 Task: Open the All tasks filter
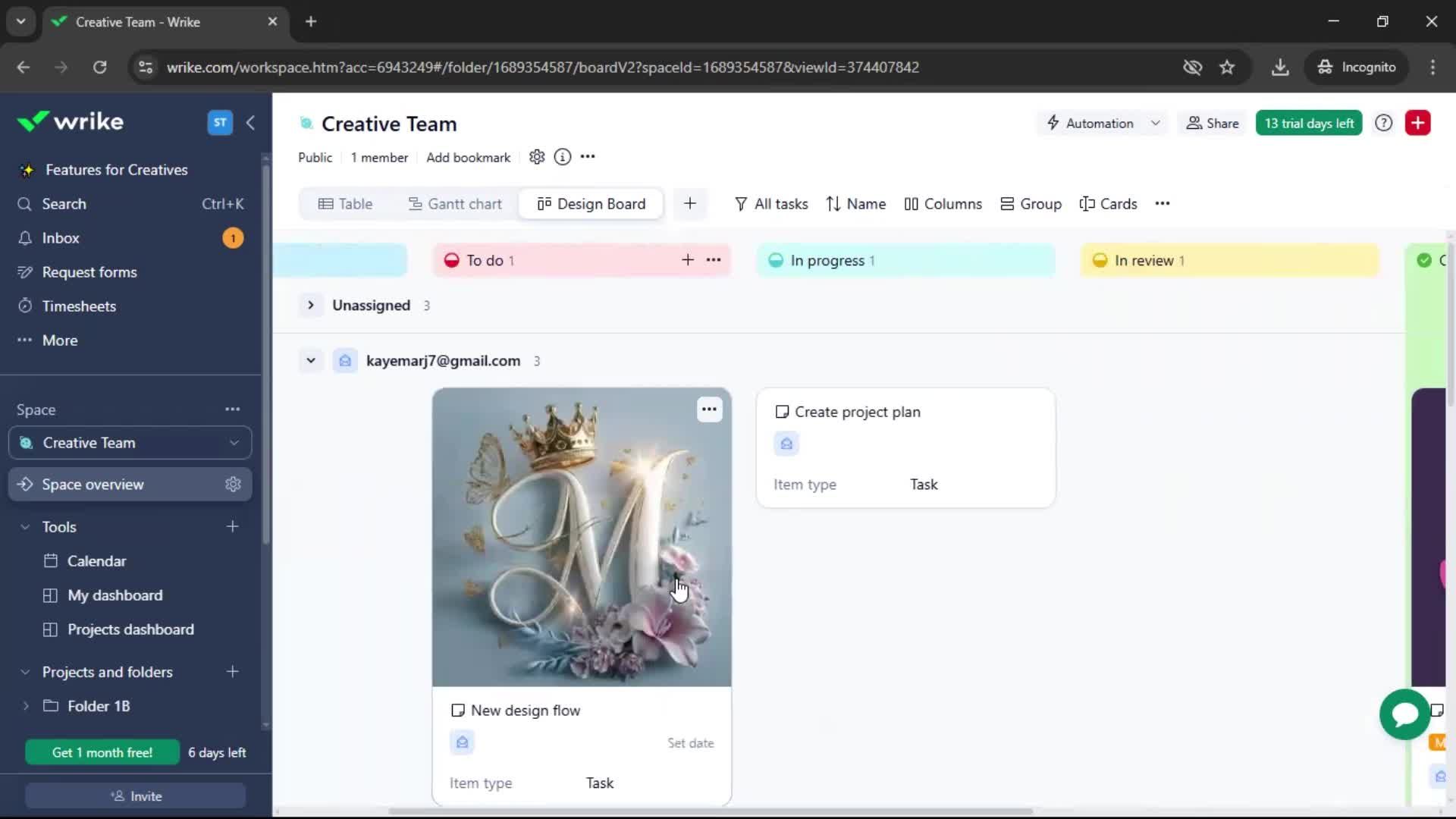tap(771, 204)
